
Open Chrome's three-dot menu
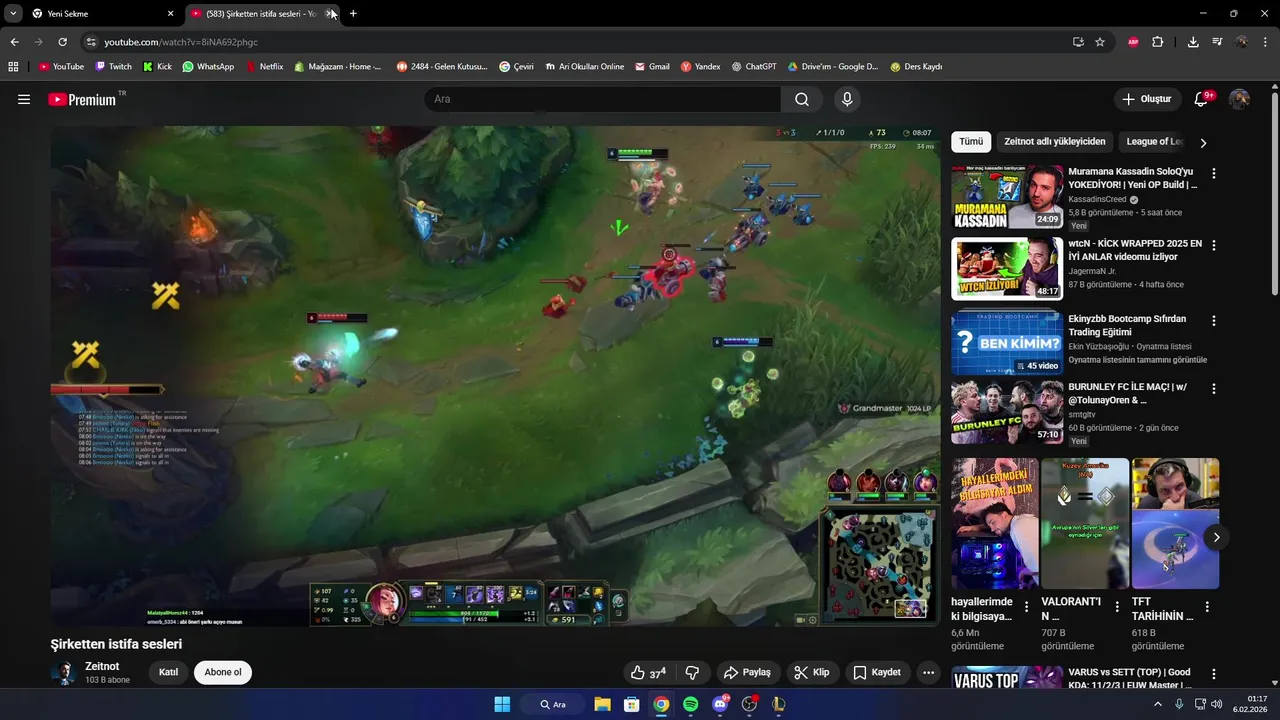pos(1266,42)
